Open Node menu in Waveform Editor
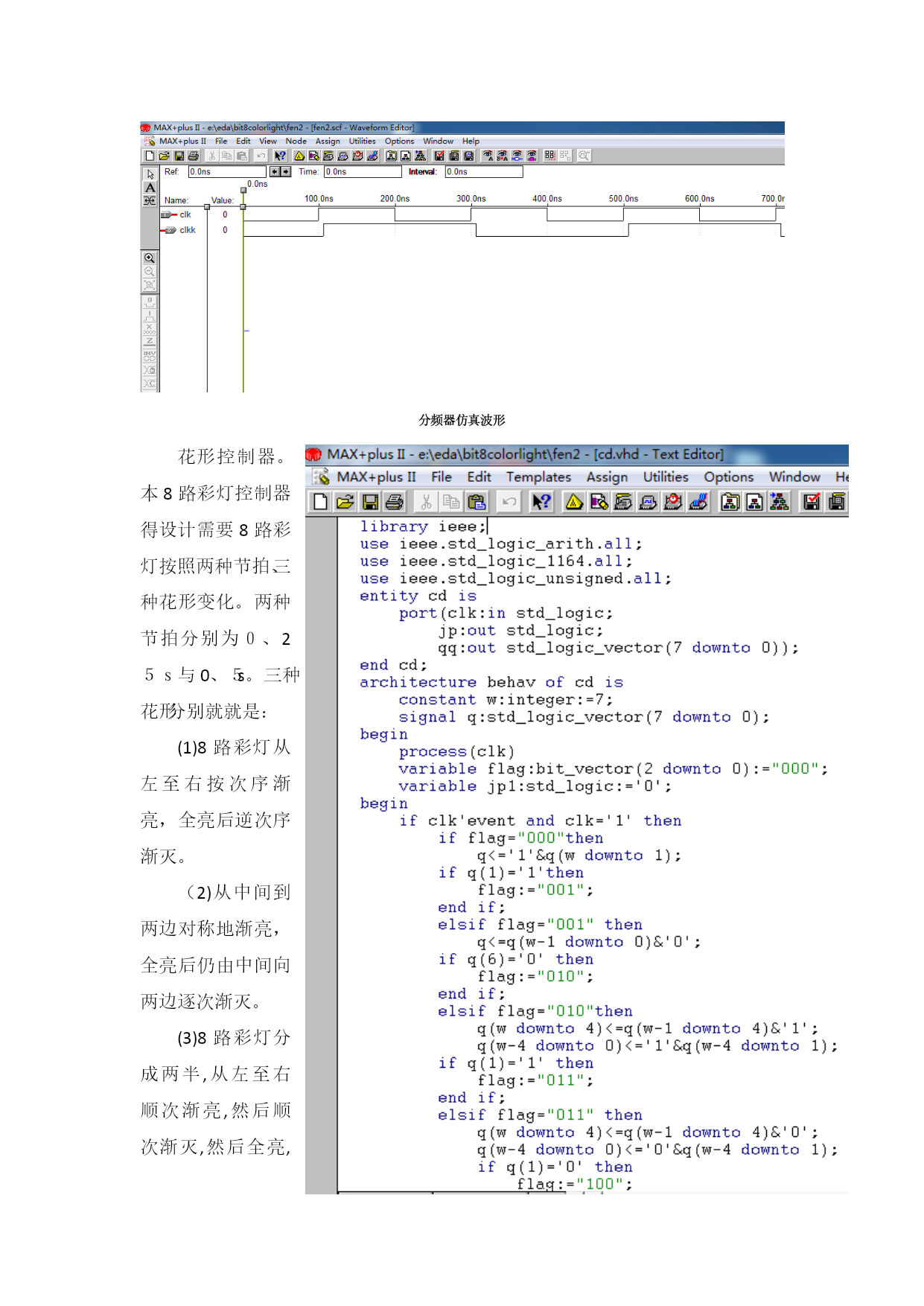This screenshot has height=1306, width=924. tap(296, 141)
